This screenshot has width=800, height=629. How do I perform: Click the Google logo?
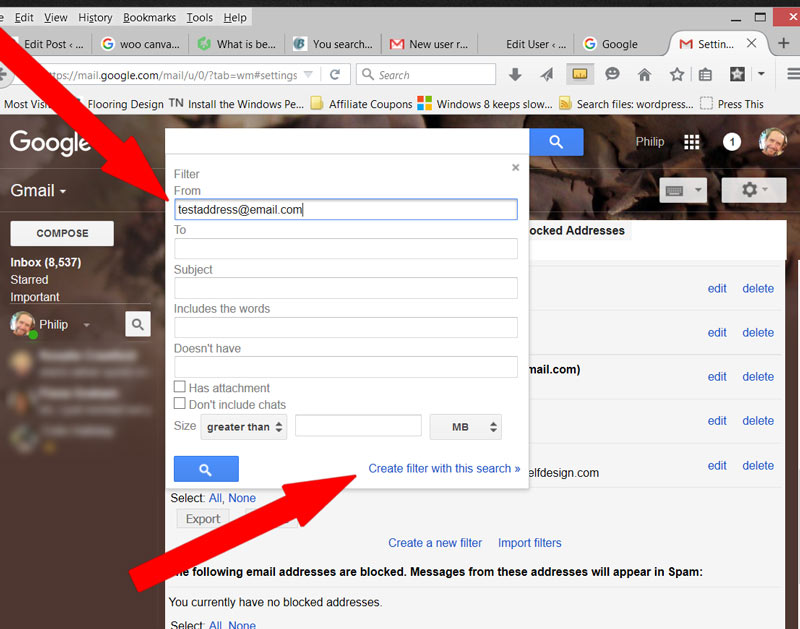[x=50, y=143]
